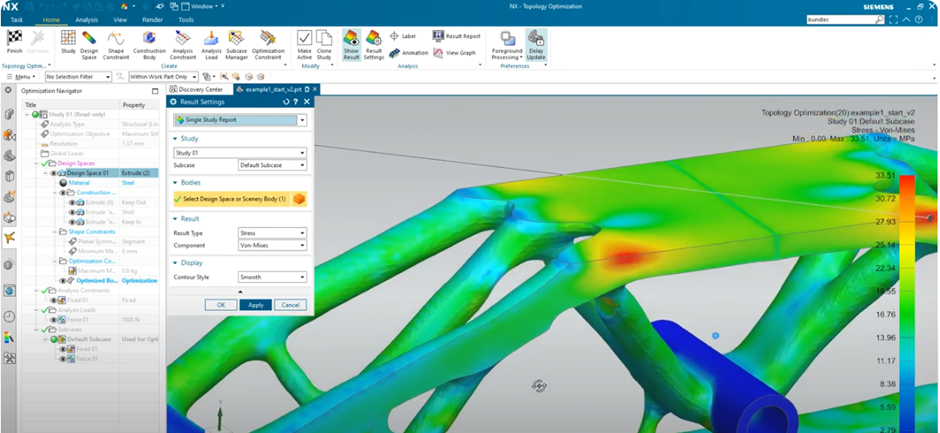Click the orange body selection cube icon
The width and height of the screenshot is (940, 433).
pos(299,199)
